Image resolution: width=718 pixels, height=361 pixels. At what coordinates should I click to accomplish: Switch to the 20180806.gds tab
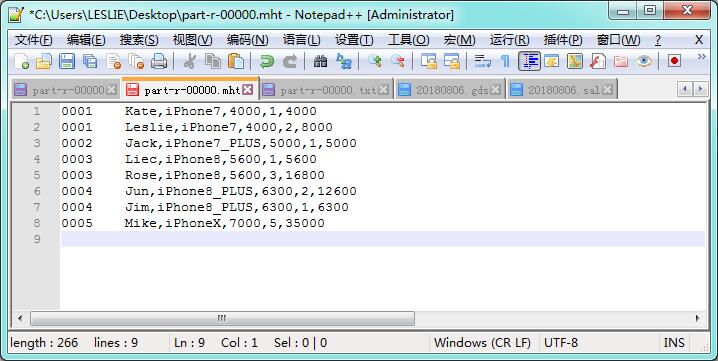point(451,90)
